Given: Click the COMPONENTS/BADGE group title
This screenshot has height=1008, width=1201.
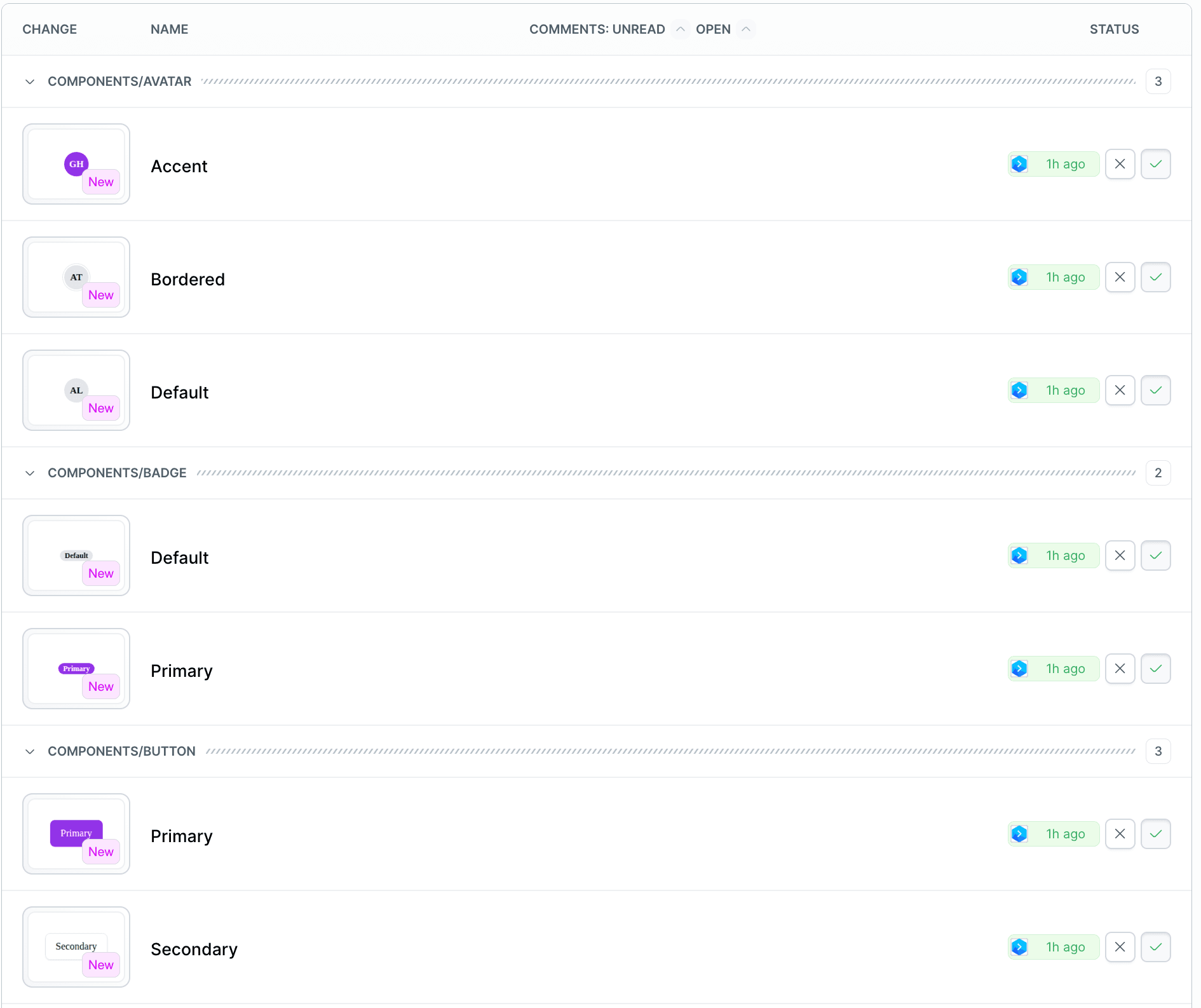Looking at the screenshot, I should click(x=117, y=473).
